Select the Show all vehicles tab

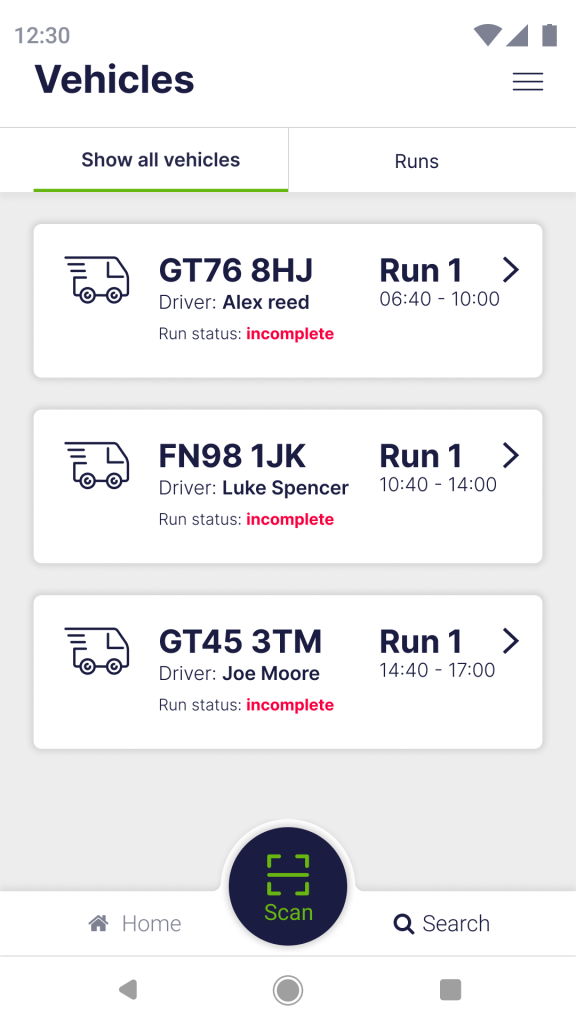pos(161,159)
